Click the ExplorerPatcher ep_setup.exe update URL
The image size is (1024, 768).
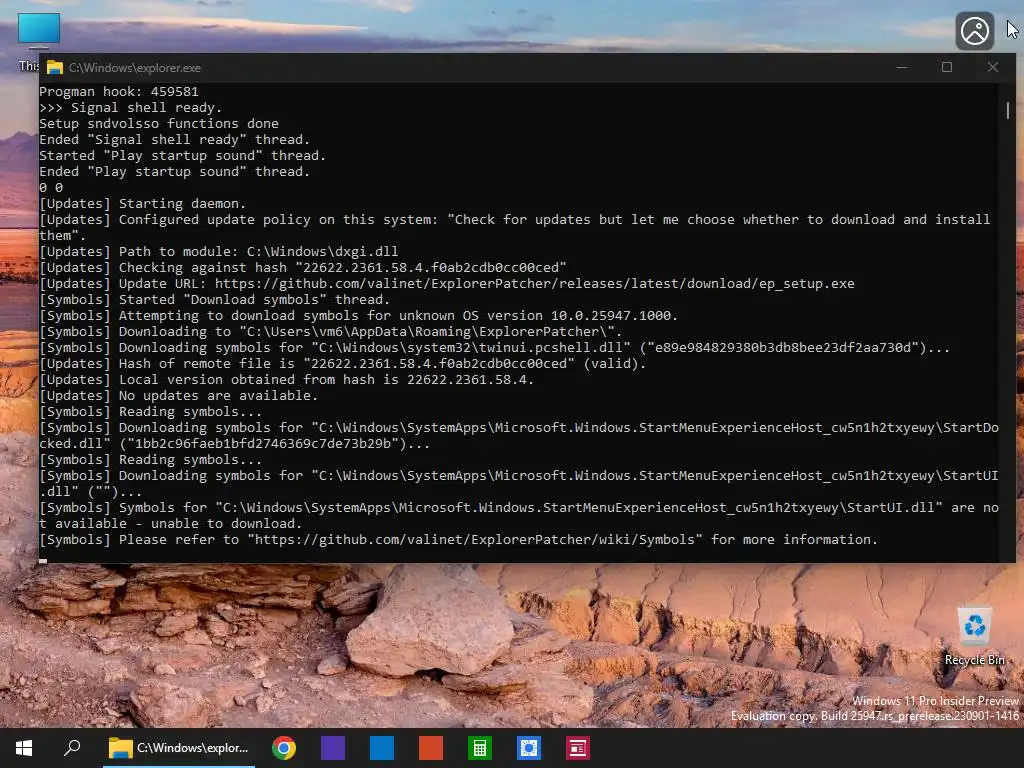point(534,283)
